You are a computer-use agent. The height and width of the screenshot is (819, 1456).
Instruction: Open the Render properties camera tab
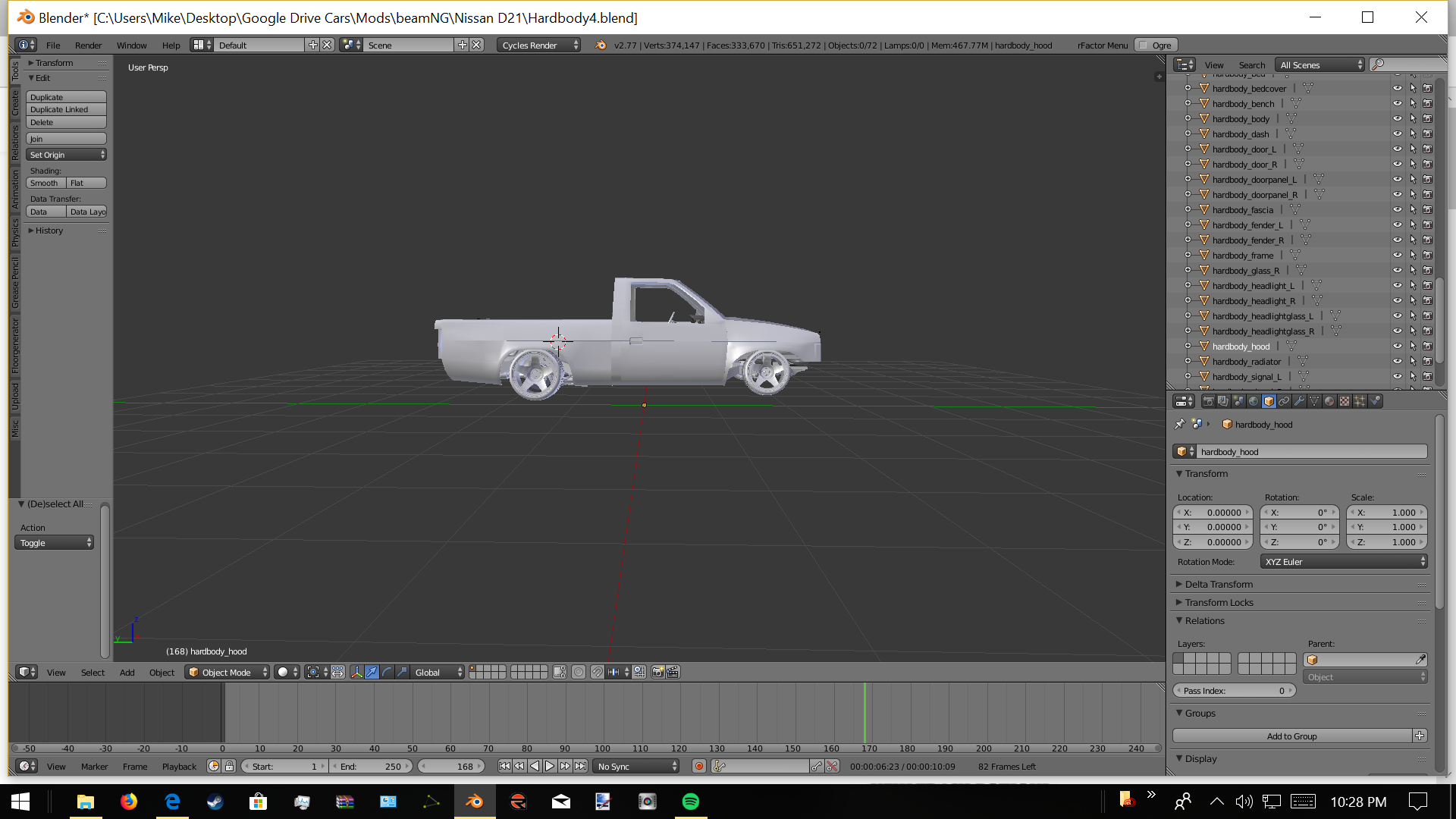(x=1209, y=401)
